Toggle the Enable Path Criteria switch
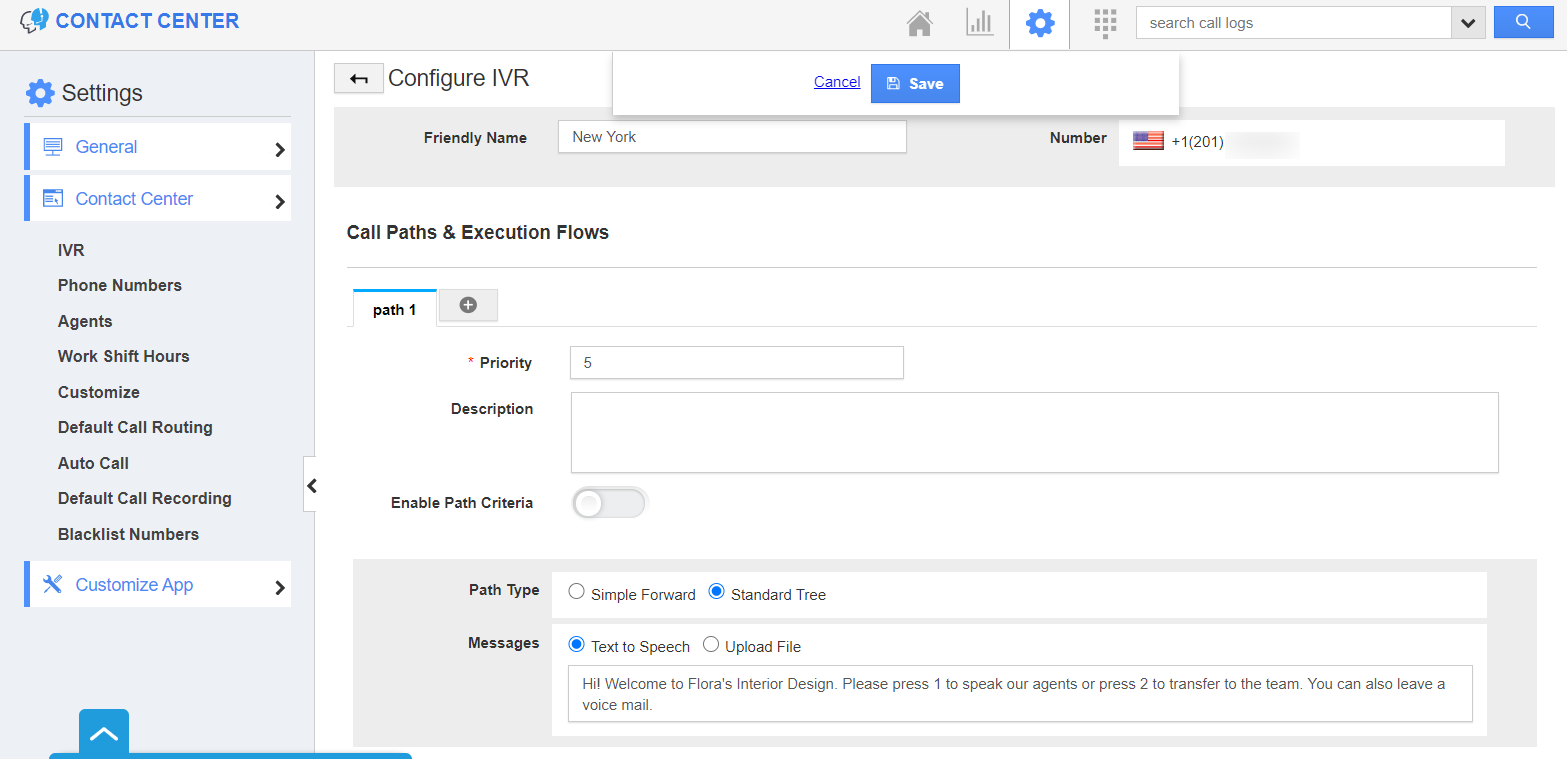 pos(609,503)
